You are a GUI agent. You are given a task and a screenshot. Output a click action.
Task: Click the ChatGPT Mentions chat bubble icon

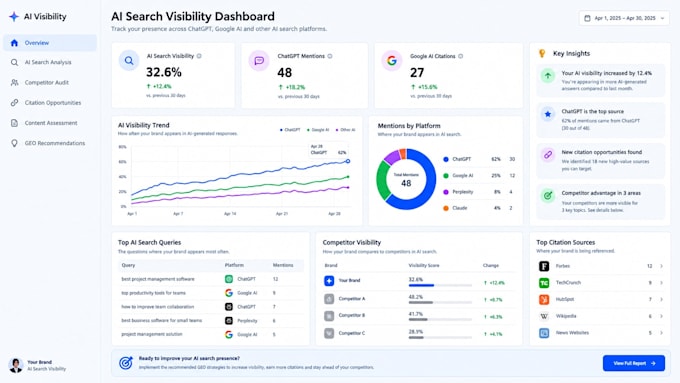[x=259, y=61]
